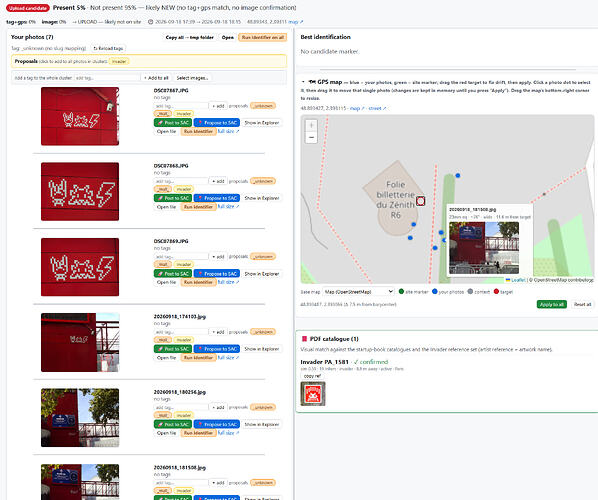Click 'invader' proposal for DSC07868.JPG
The width and height of the screenshot is (598, 500).
coord(183,189)
